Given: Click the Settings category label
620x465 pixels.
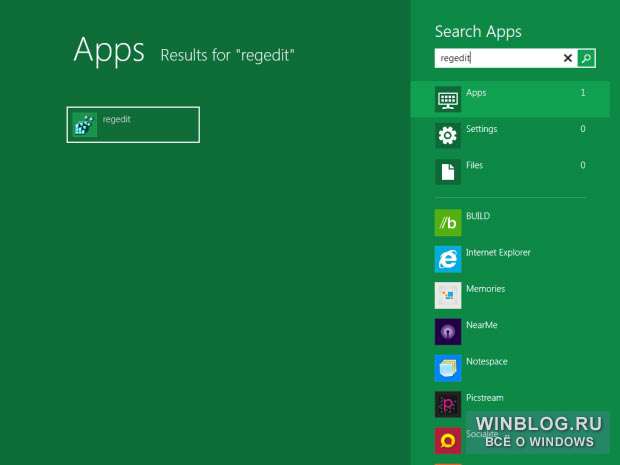Looking at the screenshot, I should (x=481, y=129).
